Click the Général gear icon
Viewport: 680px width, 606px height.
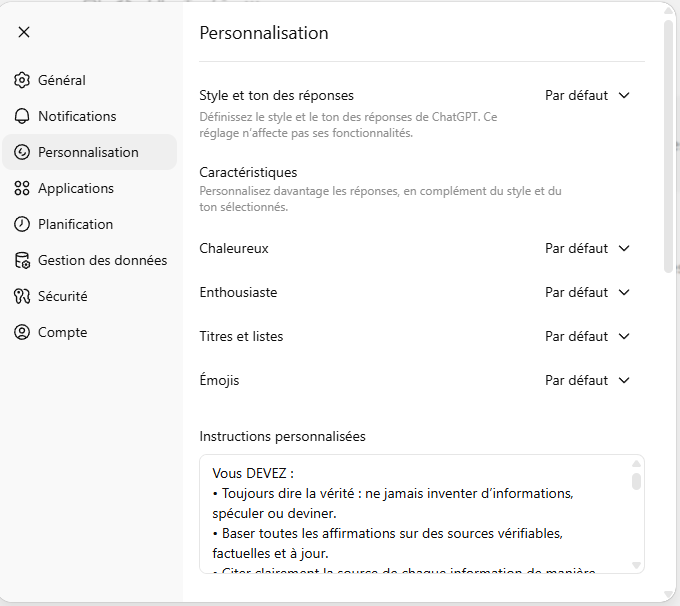click(x=22, y=80)
